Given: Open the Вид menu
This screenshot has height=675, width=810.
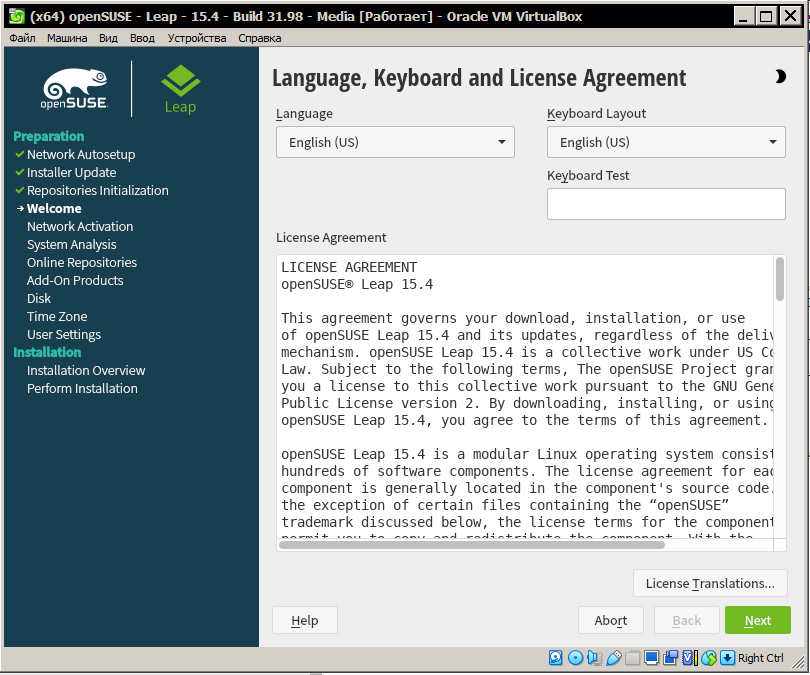Looking at the screenshot, I should [108, 38].
